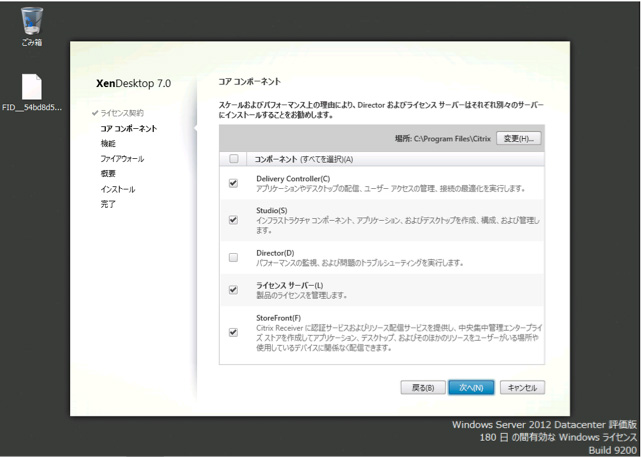This screenshot has height=457, width=641.
Task: Uncheck the StoreFront(F) checkbox
Action: click(x=233, y=332)
